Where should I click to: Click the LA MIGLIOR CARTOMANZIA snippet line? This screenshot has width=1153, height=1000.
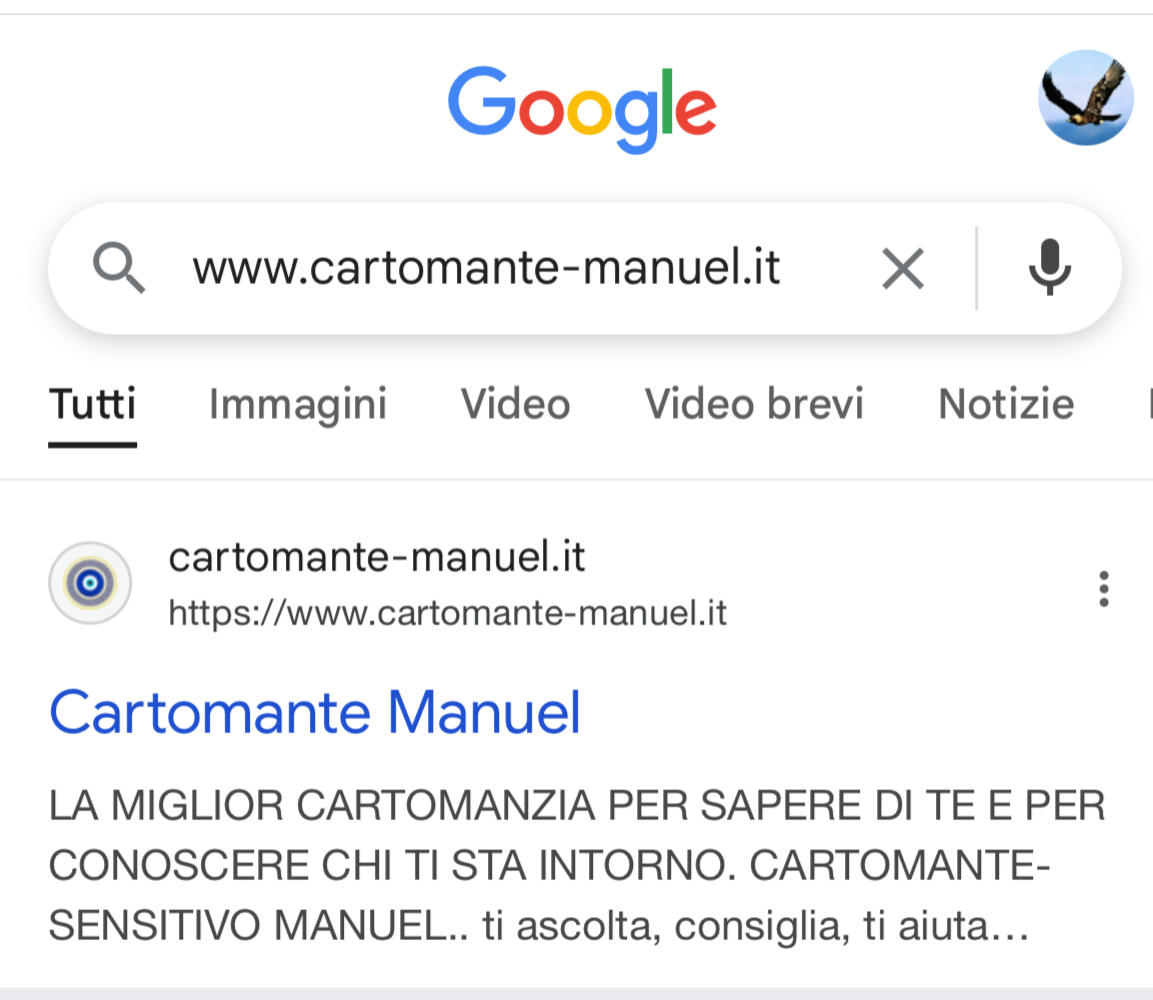[577, 805]
